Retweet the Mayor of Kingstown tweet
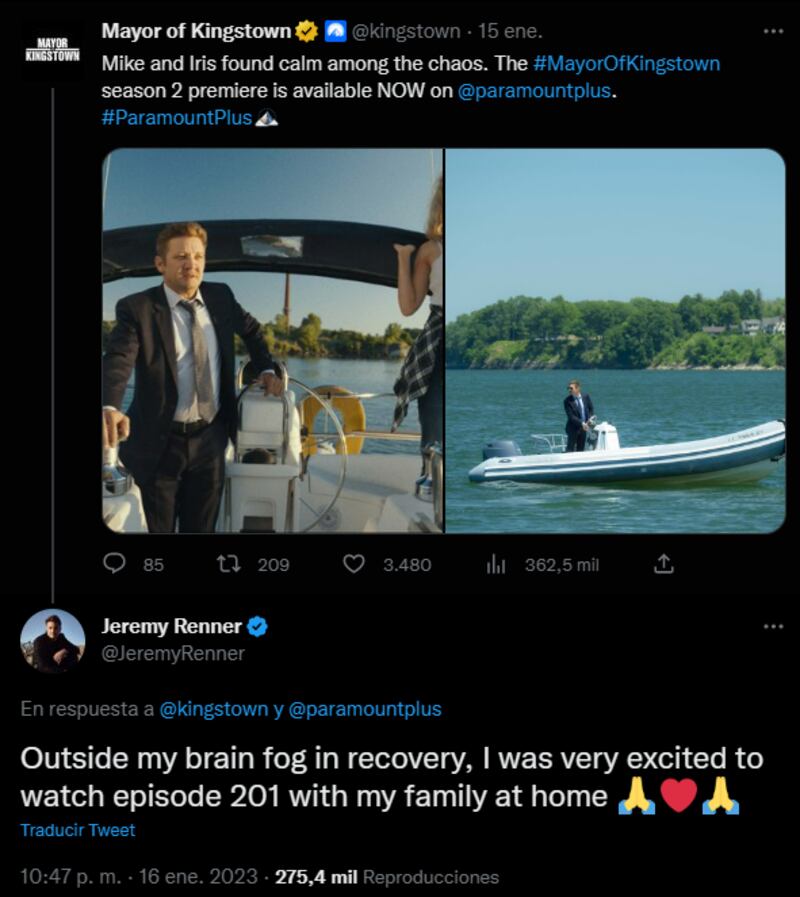Image resolution: width=800 pixels, height=897 pixels. tap(229, 565)
